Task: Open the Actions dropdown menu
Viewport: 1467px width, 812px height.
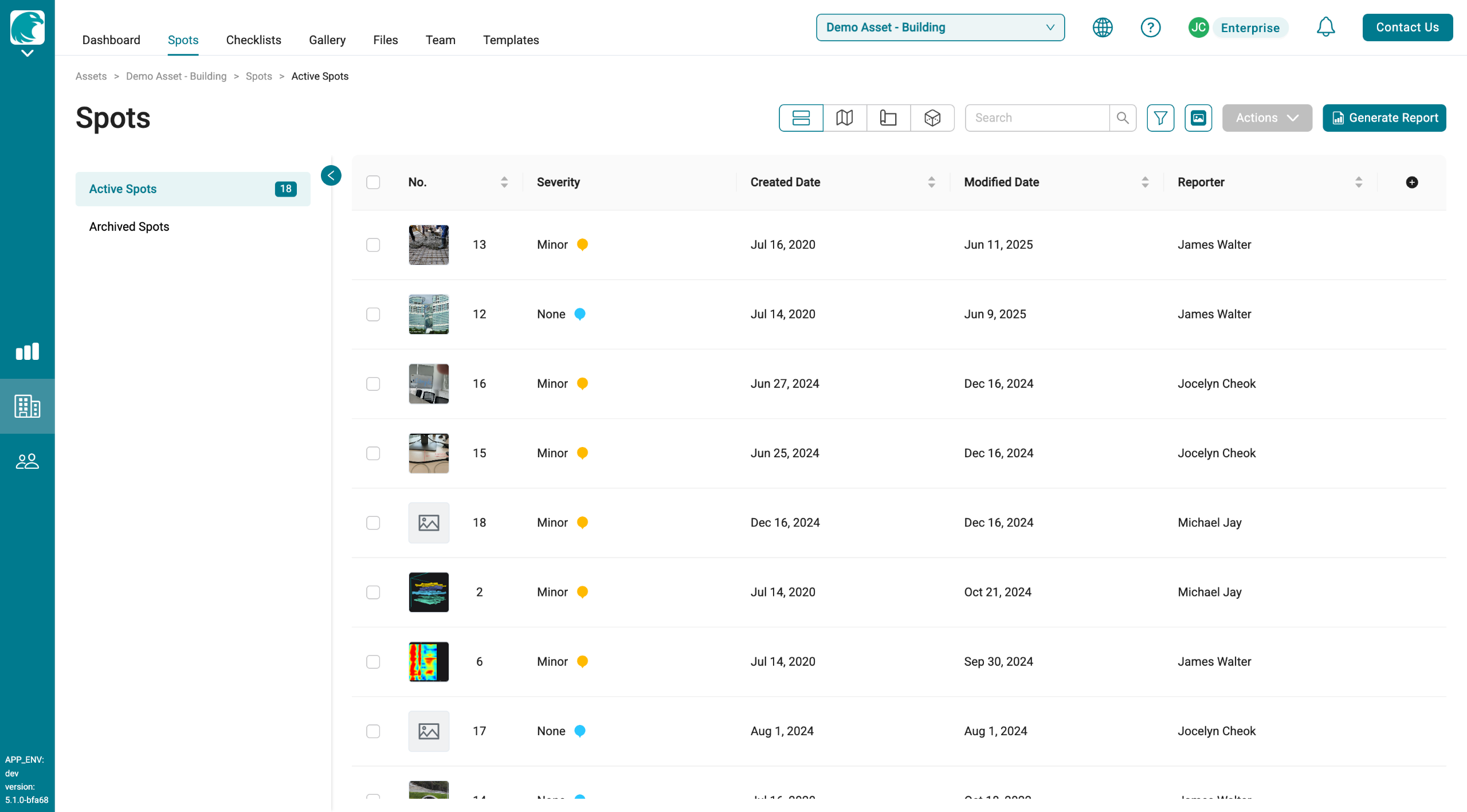Action: pyautogui.click(x=1267, y=118)
